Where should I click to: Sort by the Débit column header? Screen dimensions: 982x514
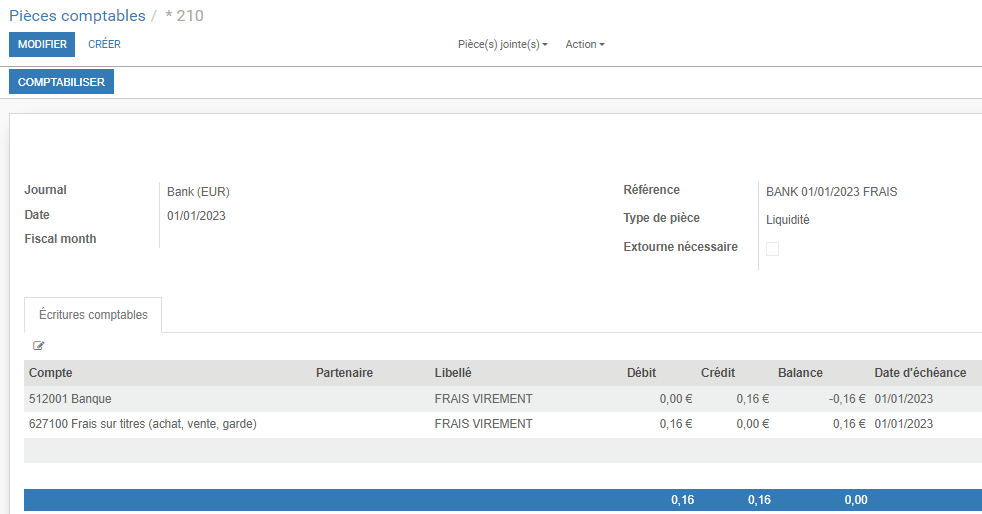pyautogui.click(x=641, y=373)
